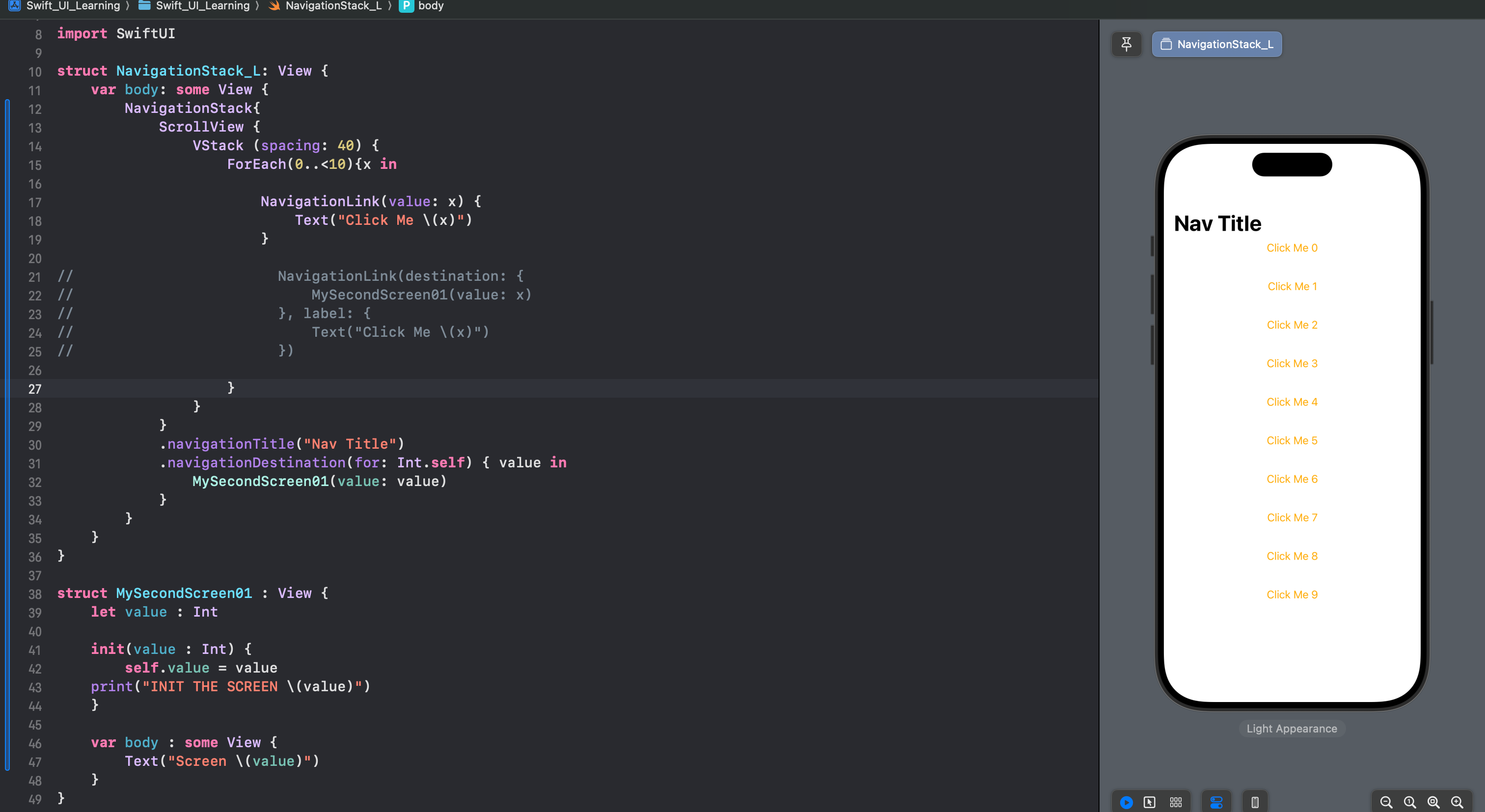This screenshot has height=812, width=1485.
Task: Click line number 27 in gutter
Action: point(34,389)
